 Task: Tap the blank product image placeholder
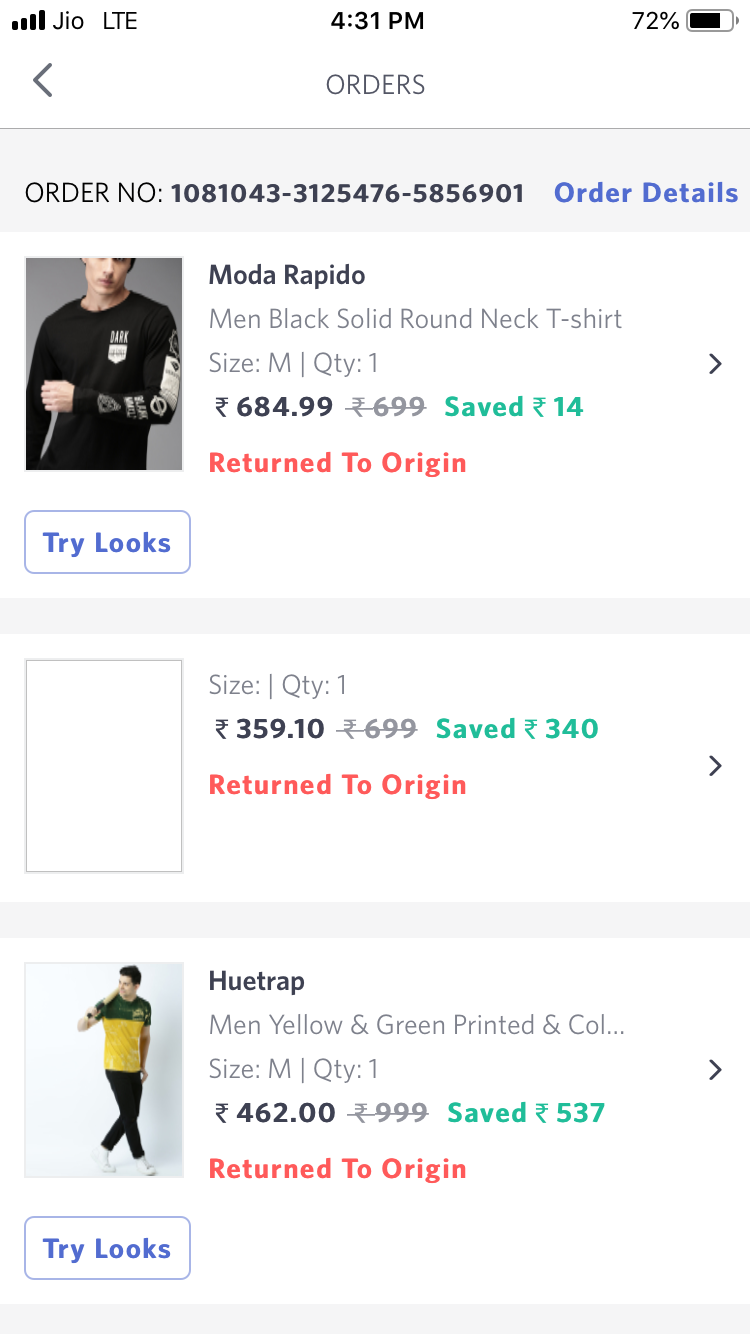pyautogui.click(x=104, y=766)
